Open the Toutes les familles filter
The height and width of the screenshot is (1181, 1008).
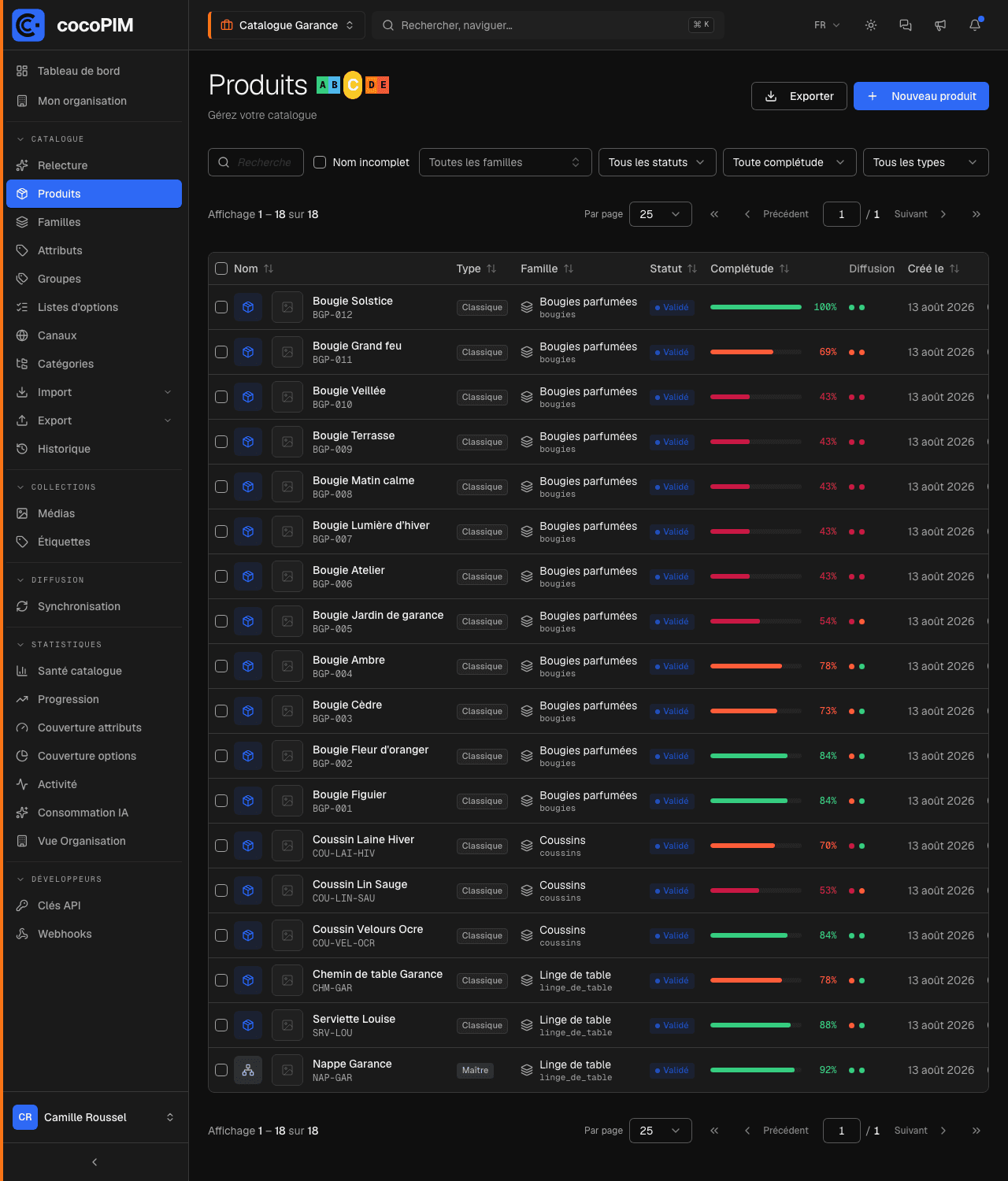506,162
